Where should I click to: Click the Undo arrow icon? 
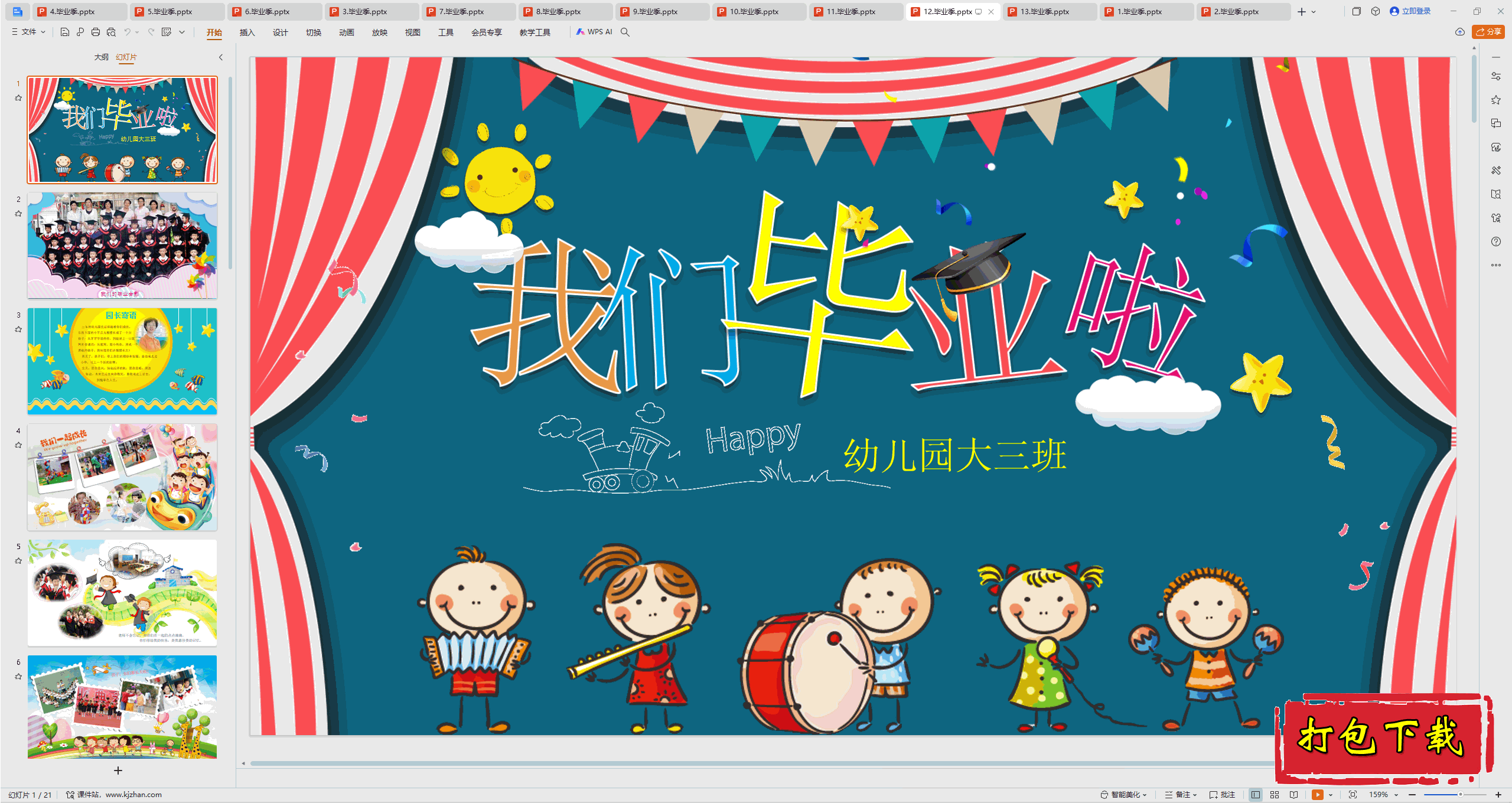(x=127, y=32)
